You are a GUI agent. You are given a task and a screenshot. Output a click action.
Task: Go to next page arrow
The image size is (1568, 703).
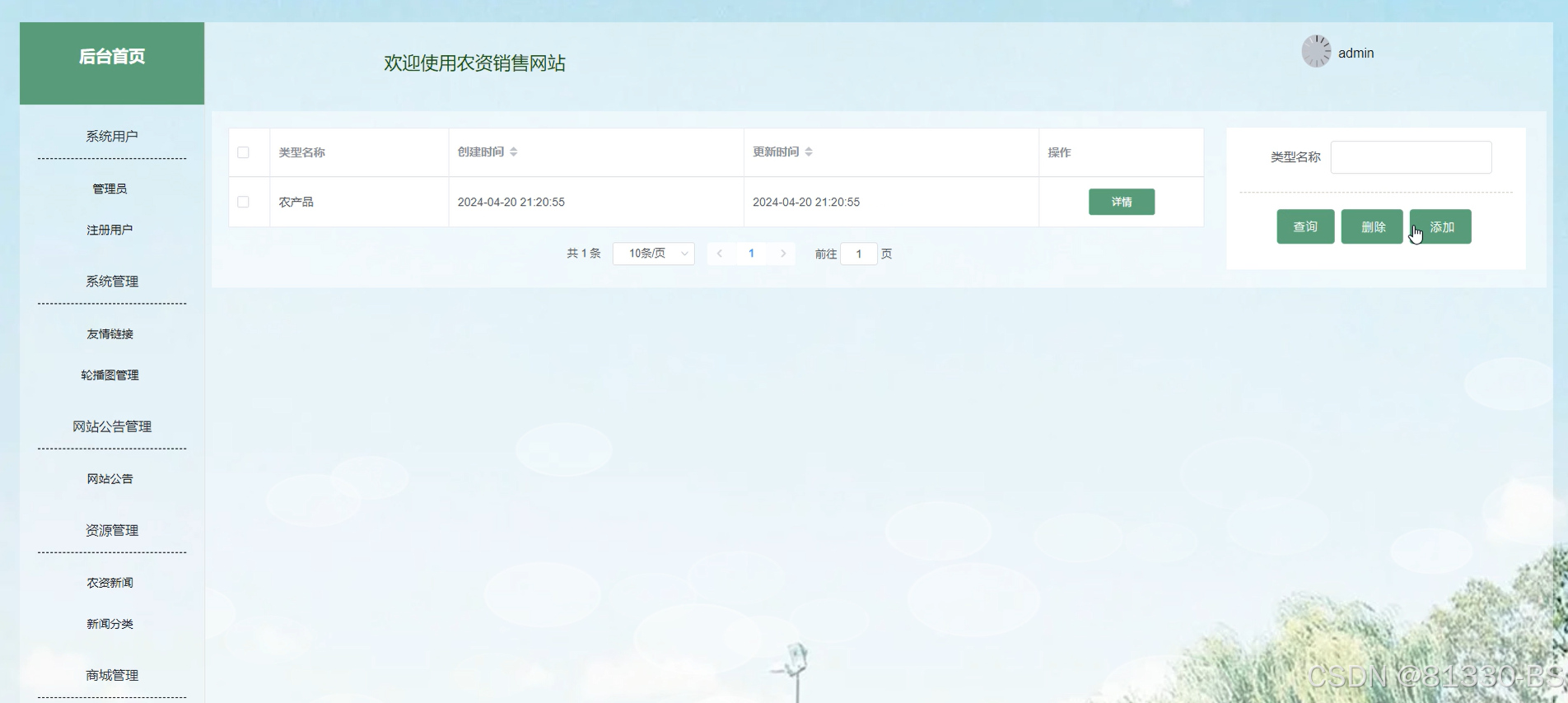tap(783, 254)
